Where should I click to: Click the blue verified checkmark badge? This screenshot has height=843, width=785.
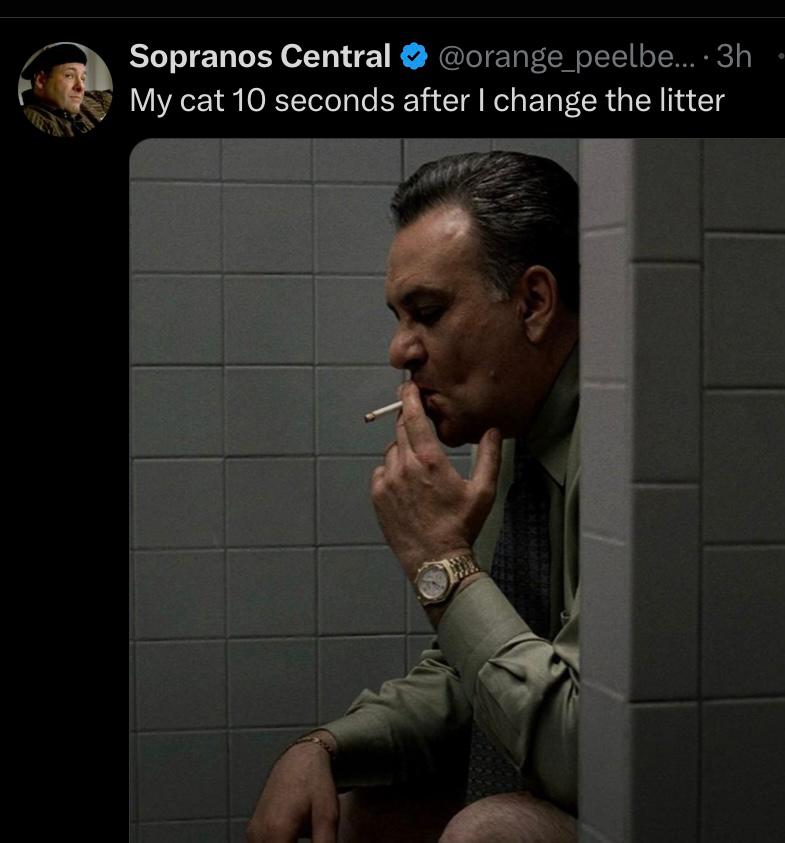414,56
